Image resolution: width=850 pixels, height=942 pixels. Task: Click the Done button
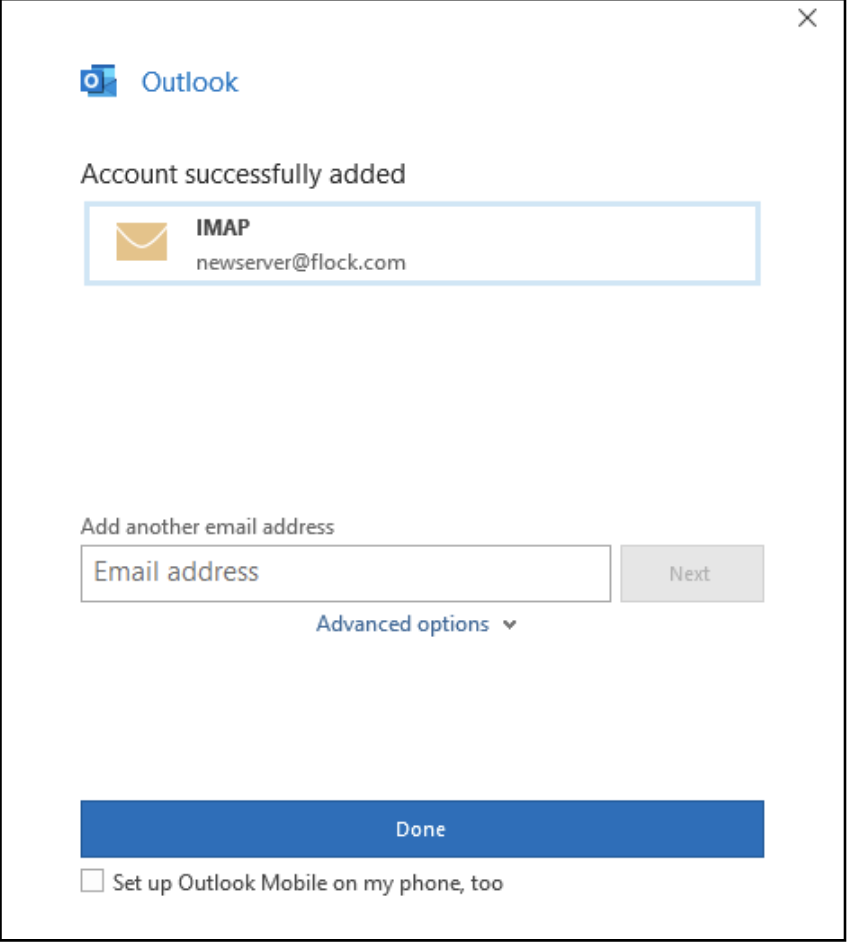422,828
